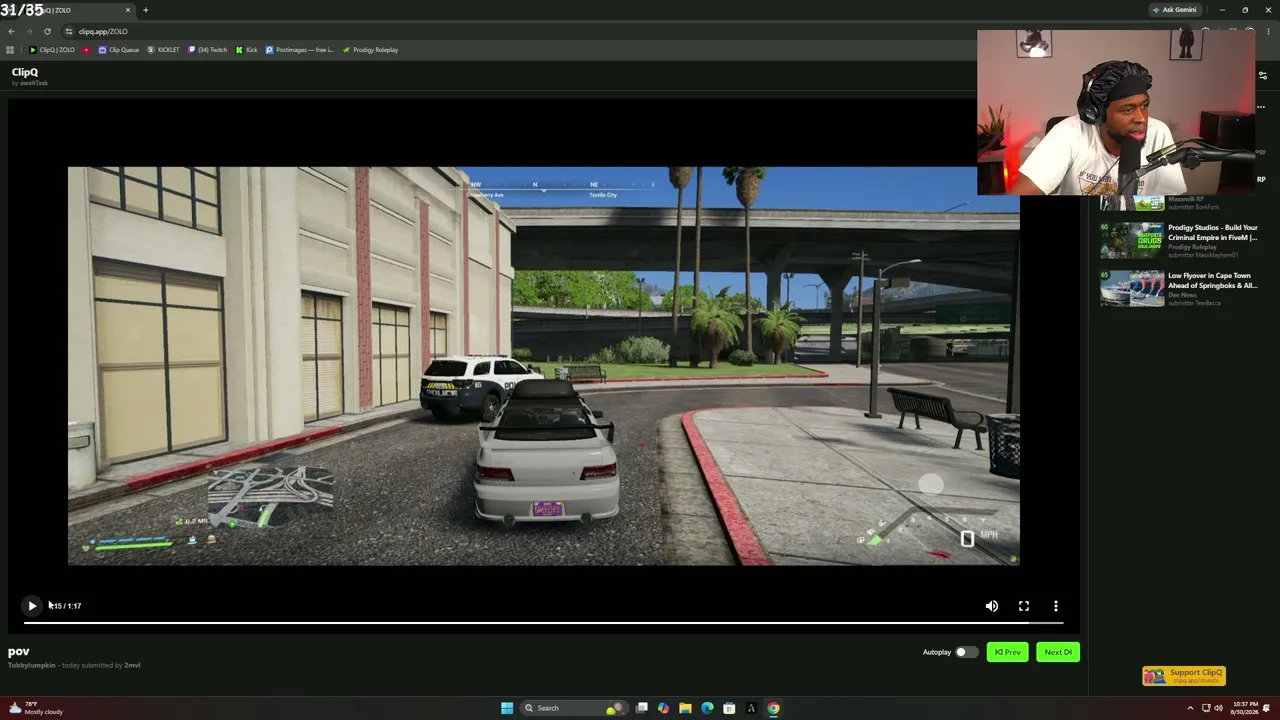Mute the video volume speaker icon

[992, 606]
